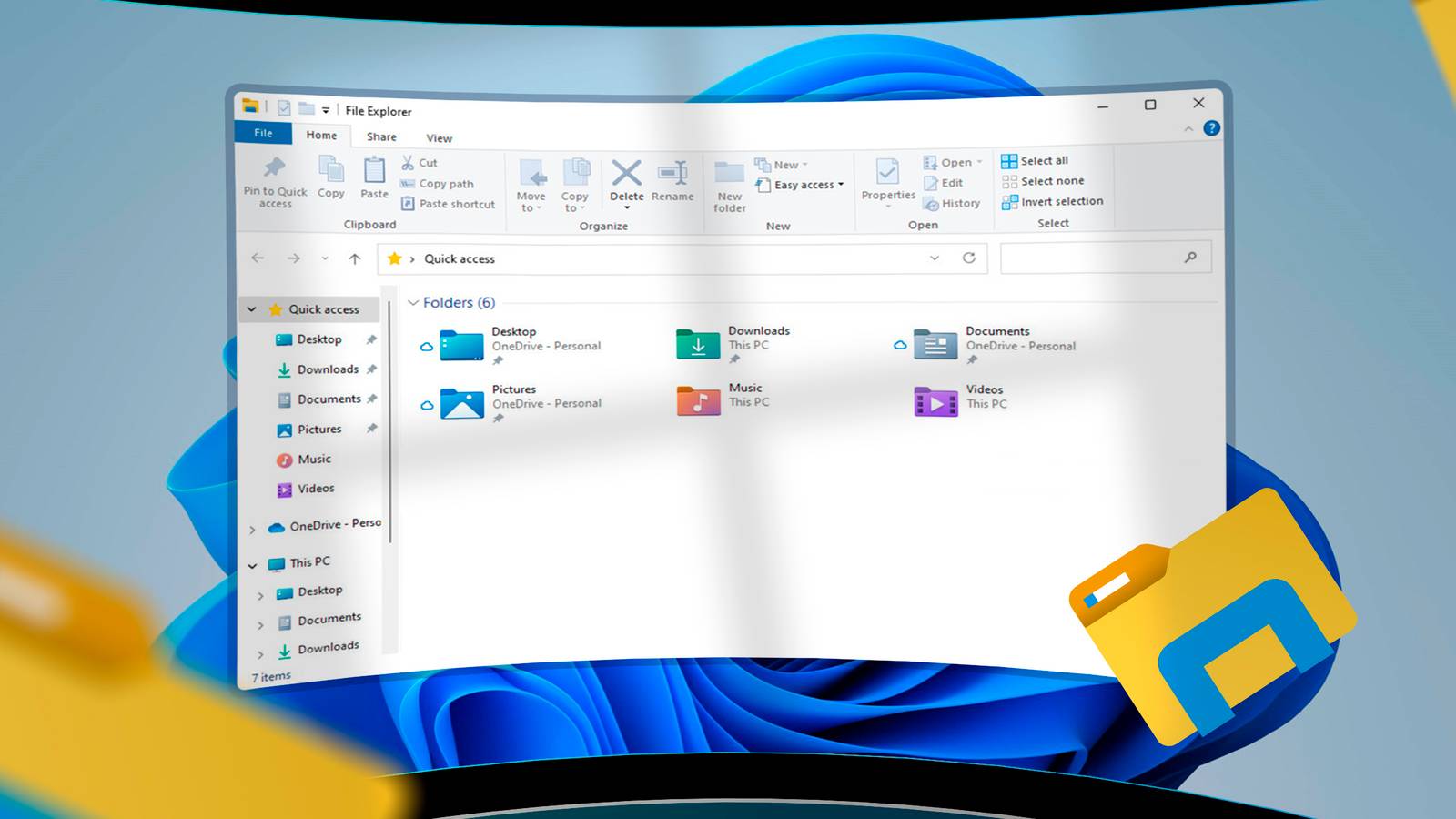Click the History icon in the Open group
Image resolution: width=1456 pixels, height=819 pixels.
click(x=952, y=204)
